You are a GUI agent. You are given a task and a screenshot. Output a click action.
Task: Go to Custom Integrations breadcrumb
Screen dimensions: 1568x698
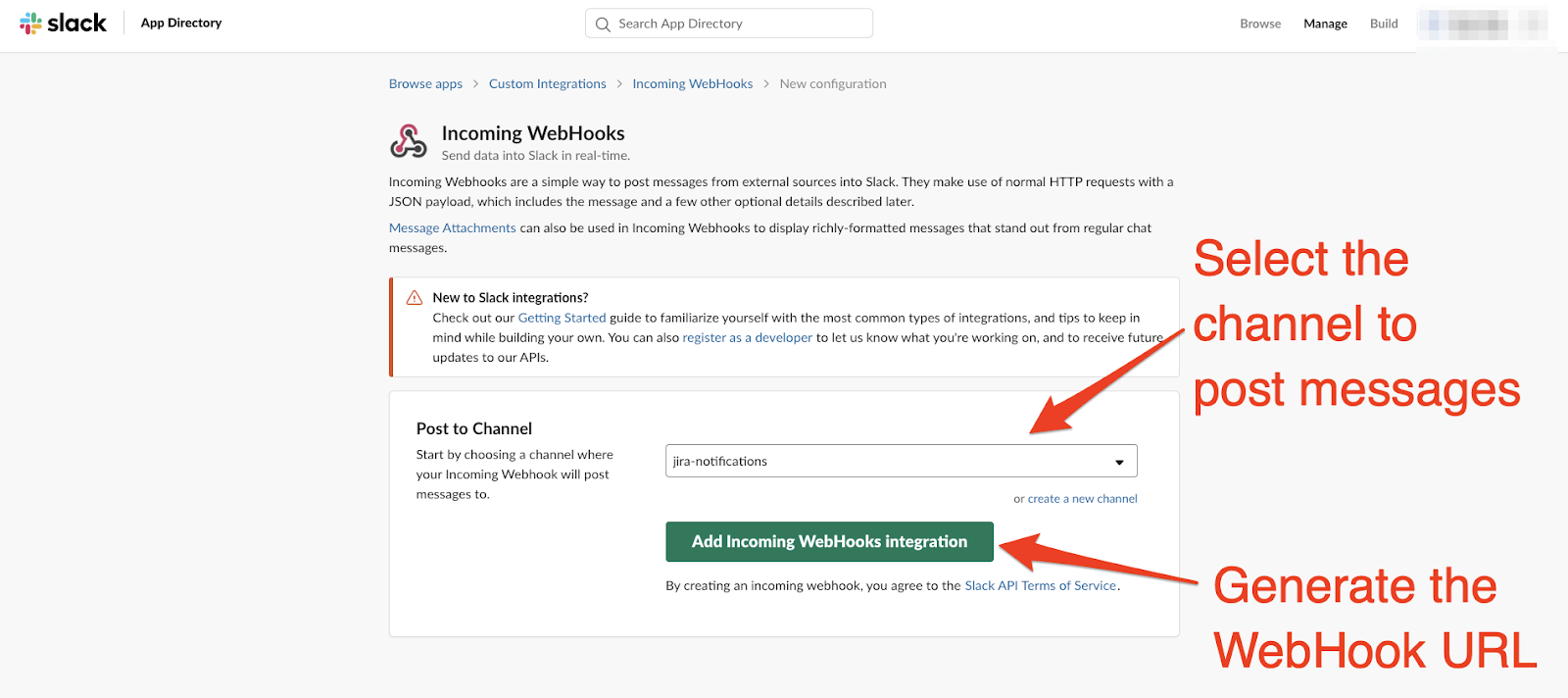click(548, 84)
